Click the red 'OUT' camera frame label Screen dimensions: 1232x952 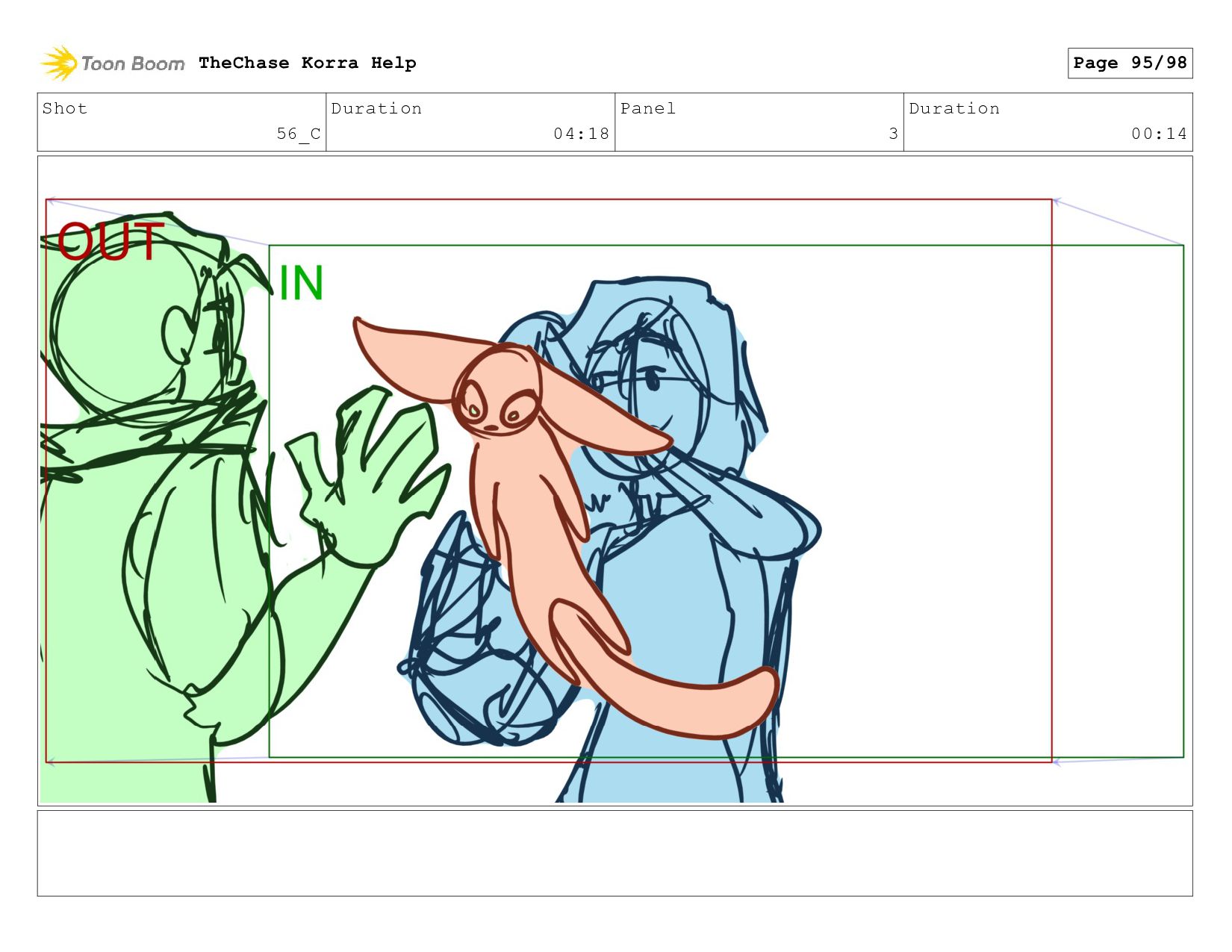pyautogui.click(x=111, y=241)
